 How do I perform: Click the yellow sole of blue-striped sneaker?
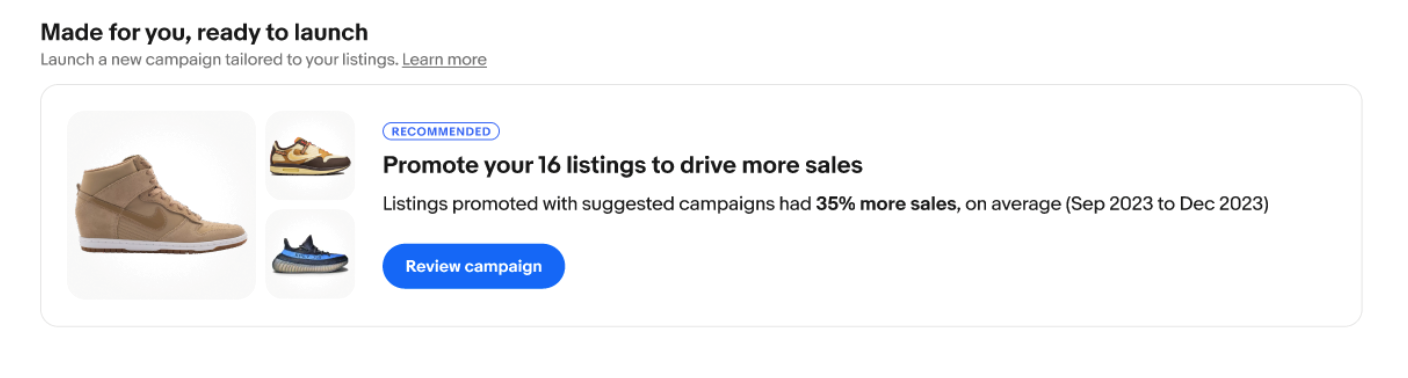pos(311,268)
